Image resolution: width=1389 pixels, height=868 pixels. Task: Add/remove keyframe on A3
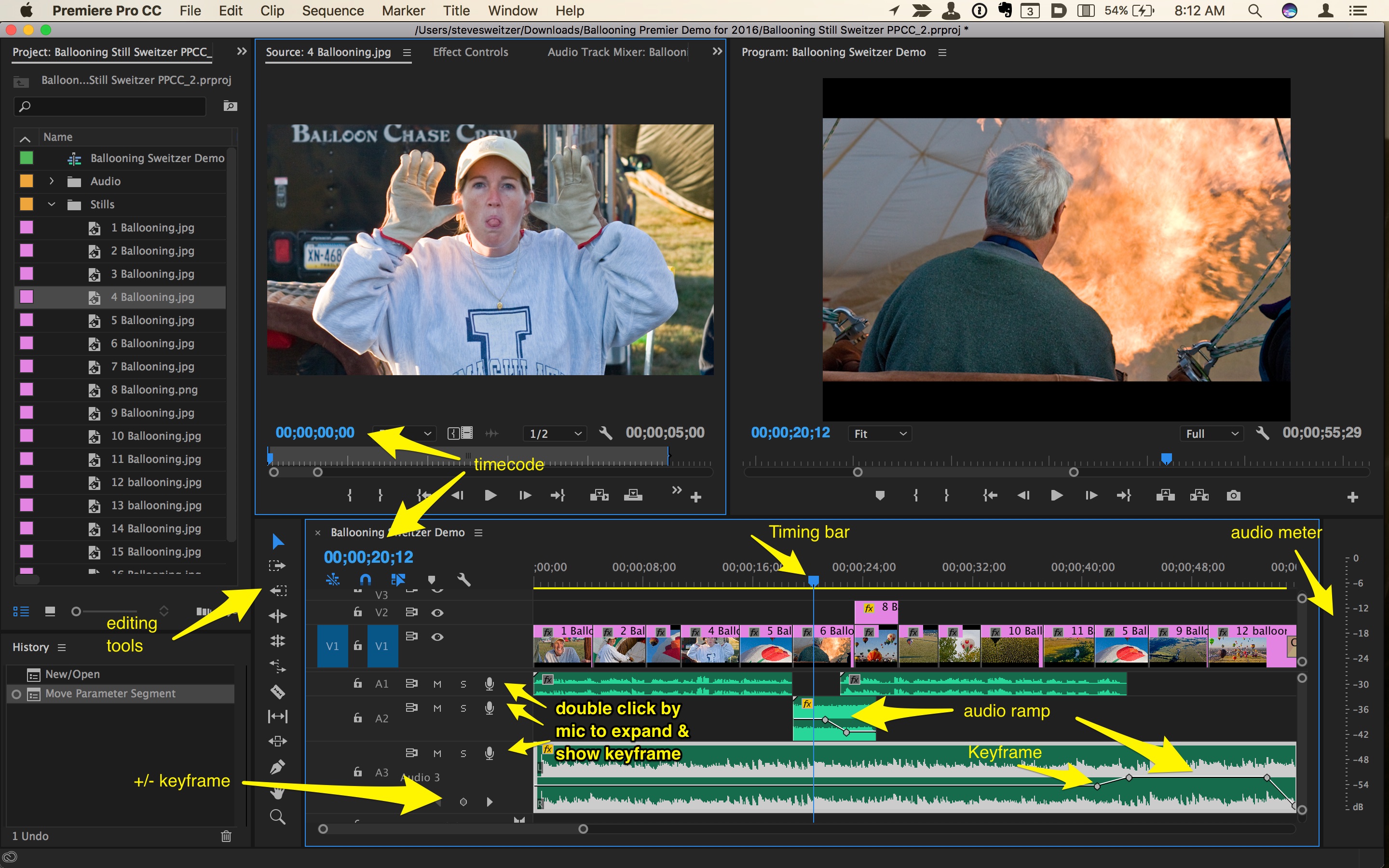(463, 801)
